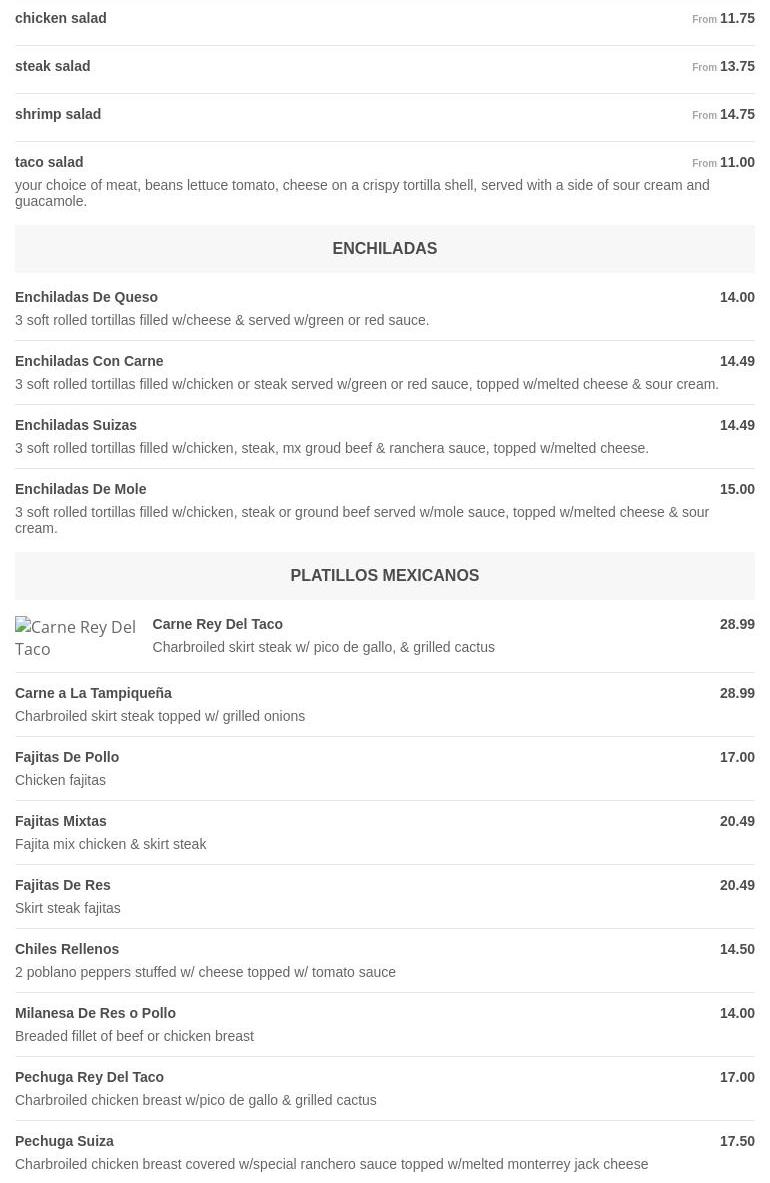Screen dimensions: 770x1183
Task: Select Enchiladas De Queso
Action: 87,297
